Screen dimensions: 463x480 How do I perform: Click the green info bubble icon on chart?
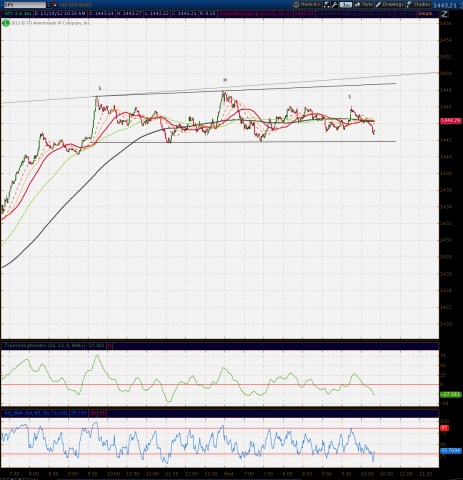[x=5, y=23]
